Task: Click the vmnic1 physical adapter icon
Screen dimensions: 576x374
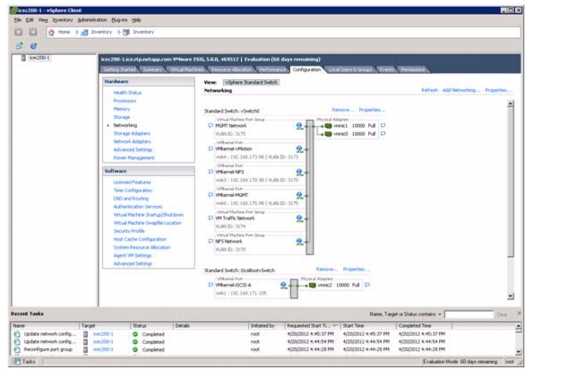Action: (x=328, y=126)
